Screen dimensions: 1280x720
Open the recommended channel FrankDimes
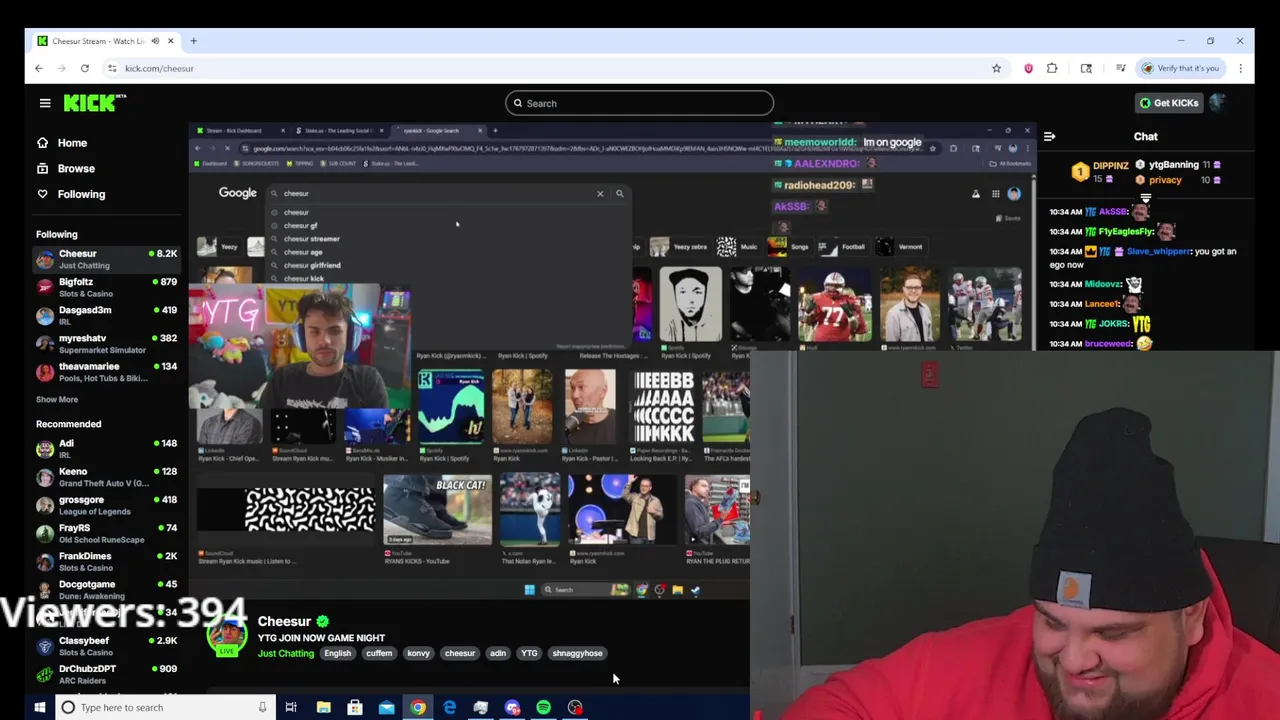[106, 561]
